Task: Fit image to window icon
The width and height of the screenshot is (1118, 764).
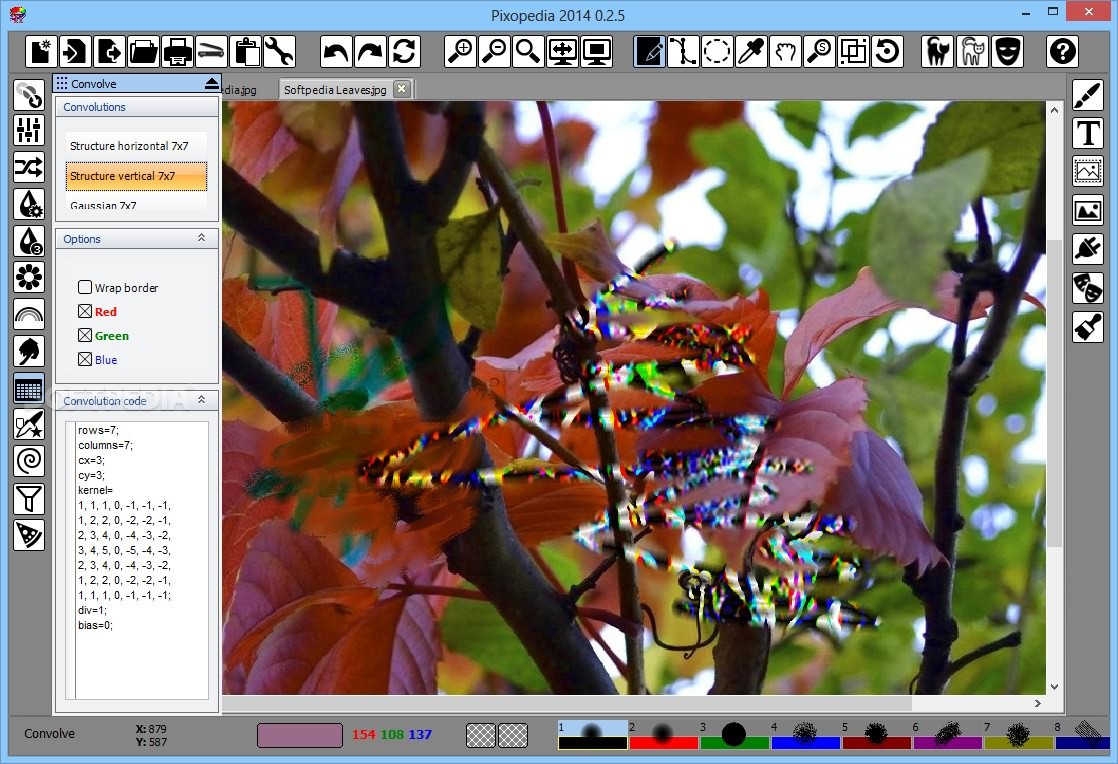Action: [563, 51]
